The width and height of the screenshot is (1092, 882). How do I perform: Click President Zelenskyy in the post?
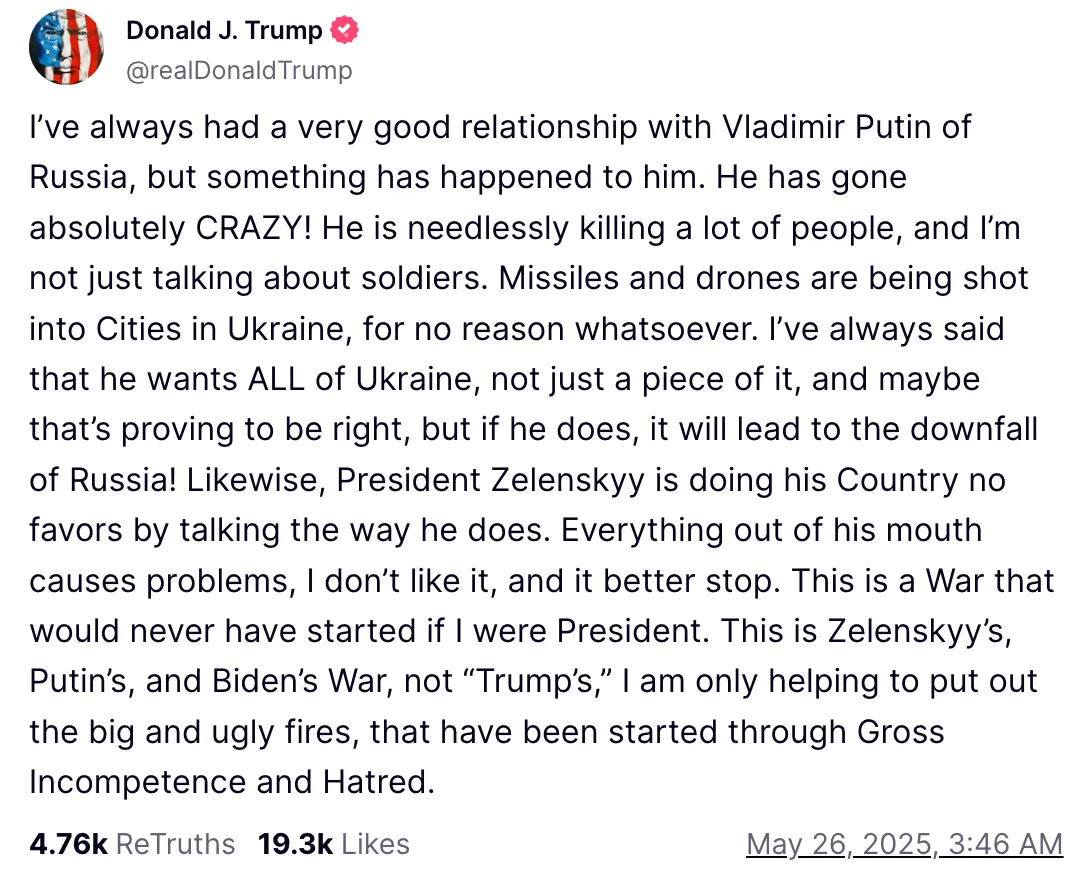[491, 480]
